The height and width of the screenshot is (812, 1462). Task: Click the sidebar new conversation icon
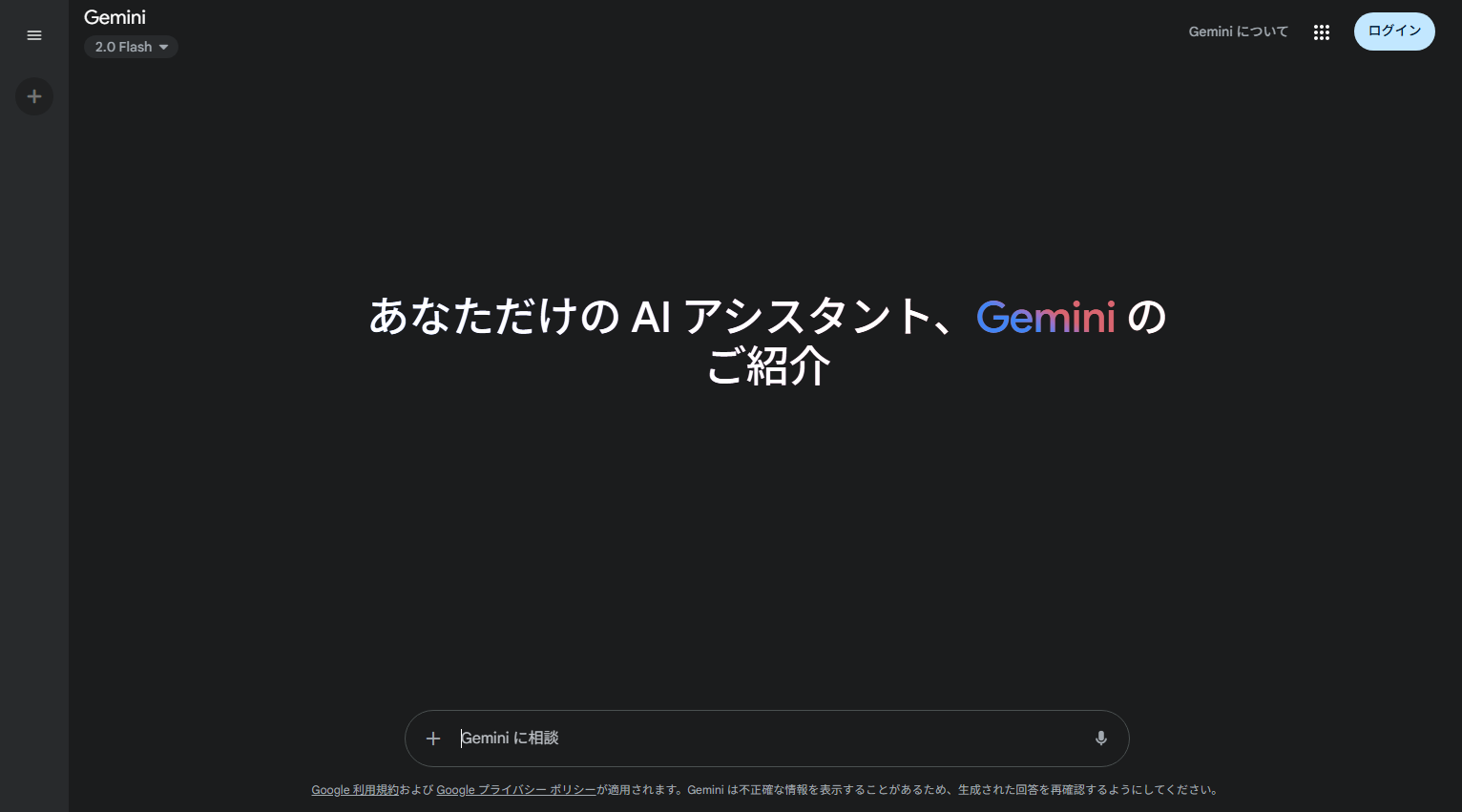tap(34, 96)
